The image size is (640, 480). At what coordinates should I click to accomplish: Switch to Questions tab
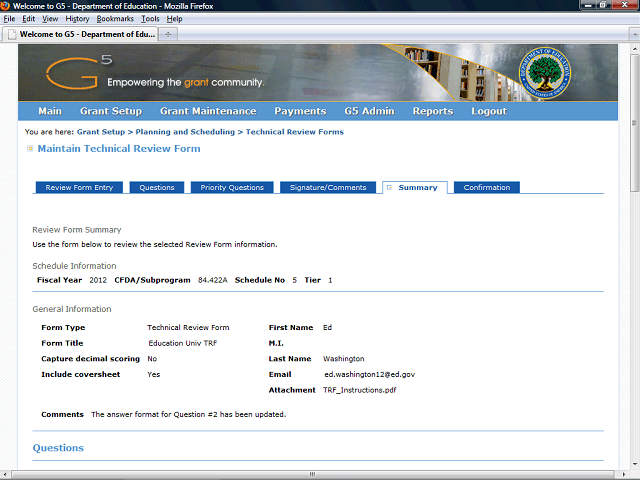tap(157, 187)
